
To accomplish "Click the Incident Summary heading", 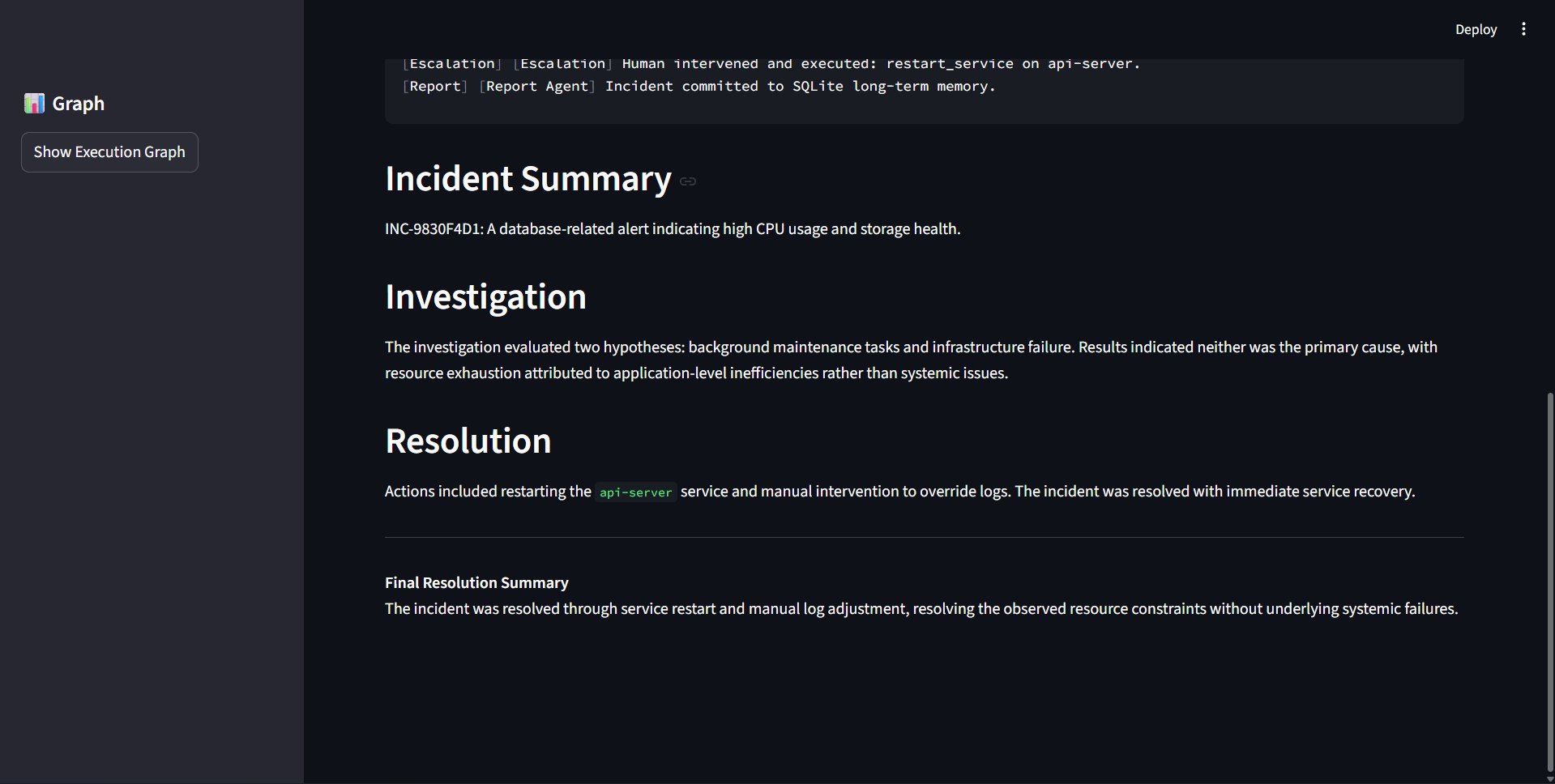I will pyautogui.click(x=528, y=179).
